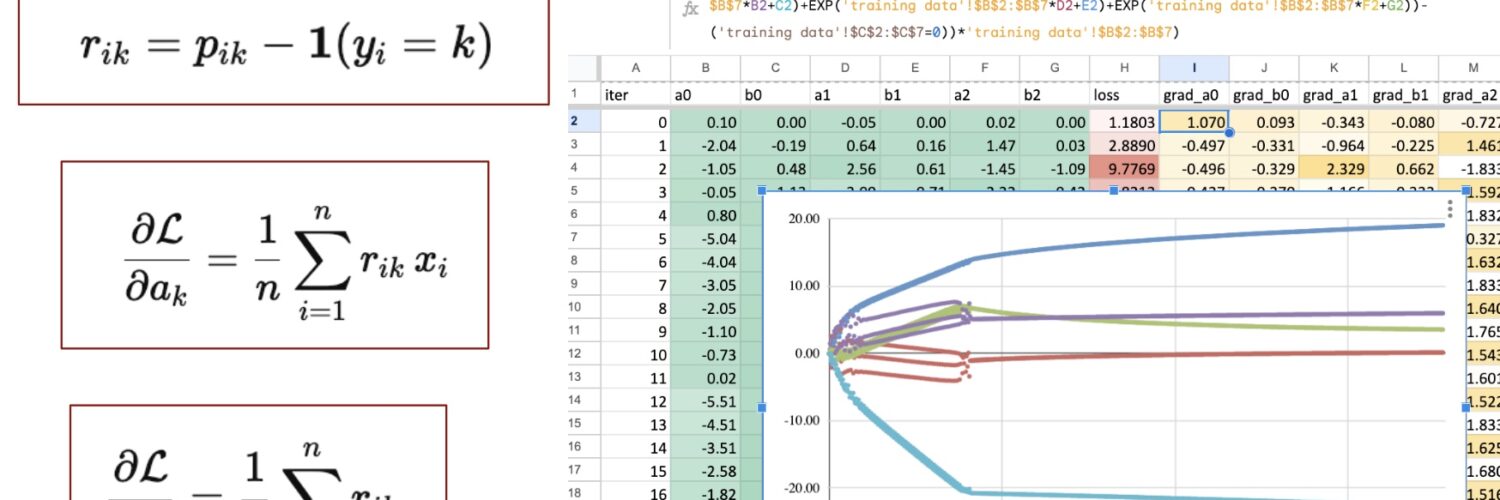Click the chart's right-middle resize handle

1466,407
